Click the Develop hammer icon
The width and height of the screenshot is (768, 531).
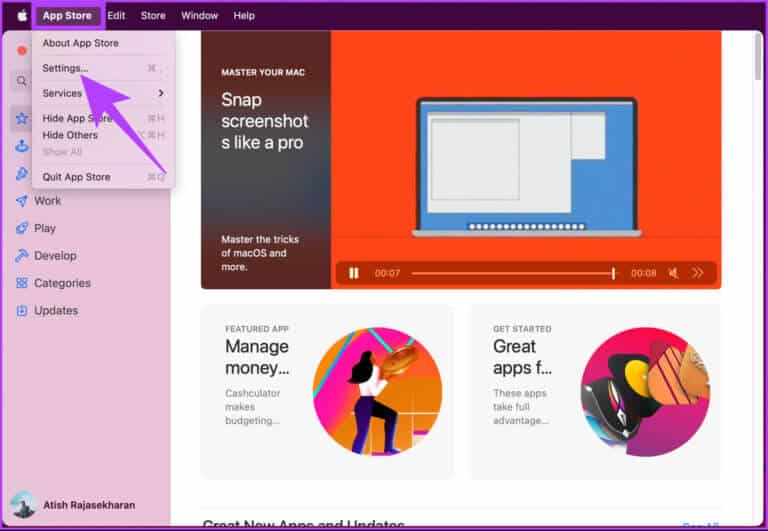point(22,256)
